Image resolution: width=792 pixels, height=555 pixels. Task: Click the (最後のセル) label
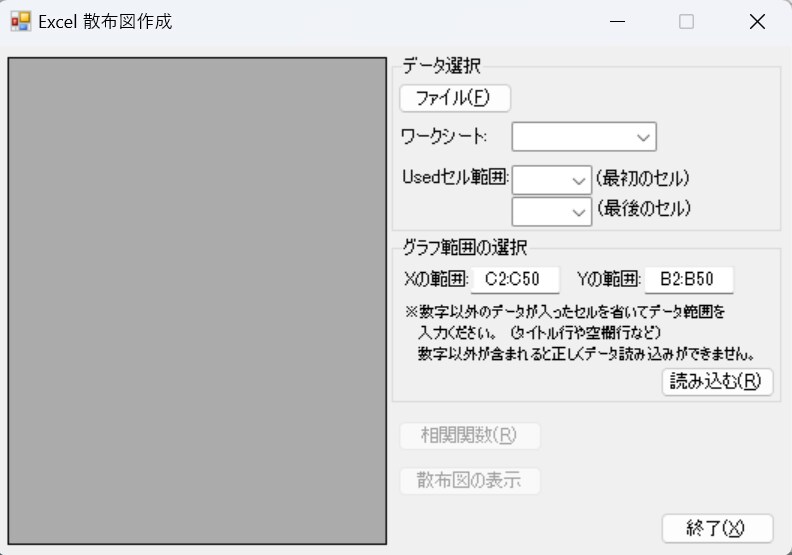tap(644, 208)
